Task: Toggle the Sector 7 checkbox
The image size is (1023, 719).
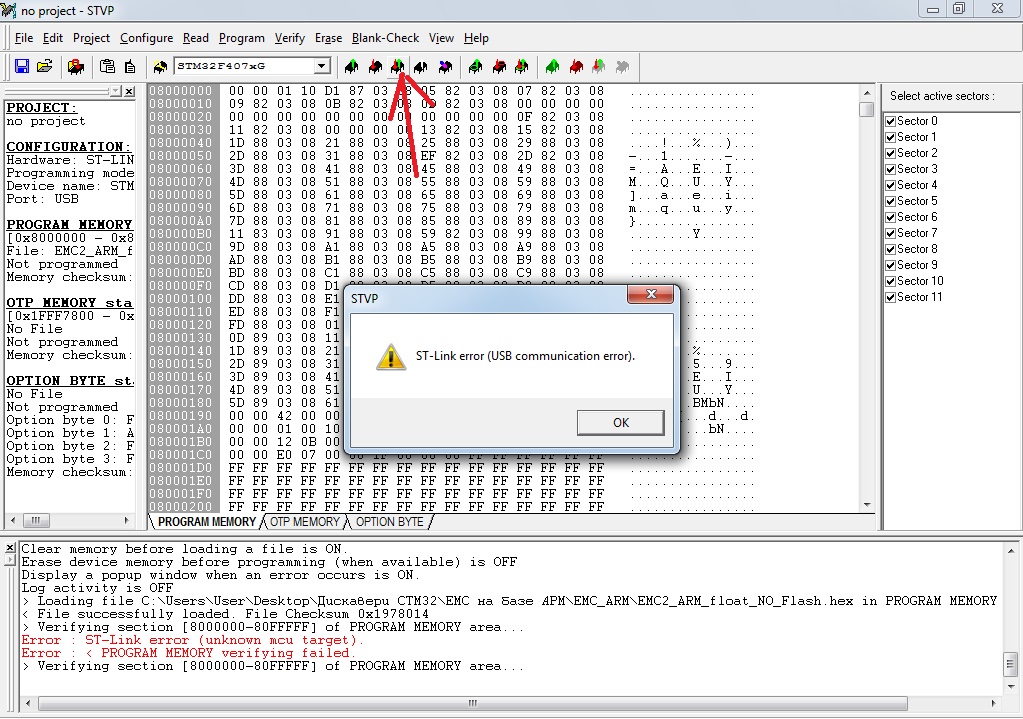Action: 890,233
